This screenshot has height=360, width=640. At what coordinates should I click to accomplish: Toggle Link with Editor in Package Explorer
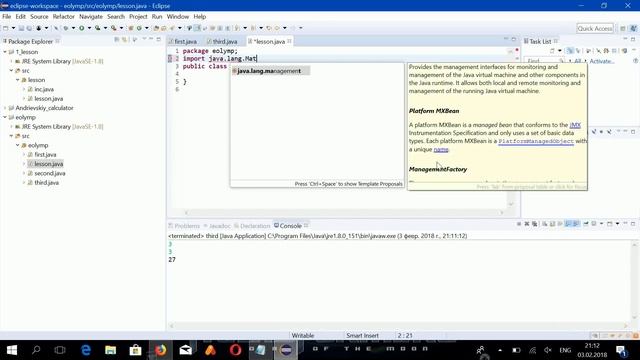(x=124, y=39)
